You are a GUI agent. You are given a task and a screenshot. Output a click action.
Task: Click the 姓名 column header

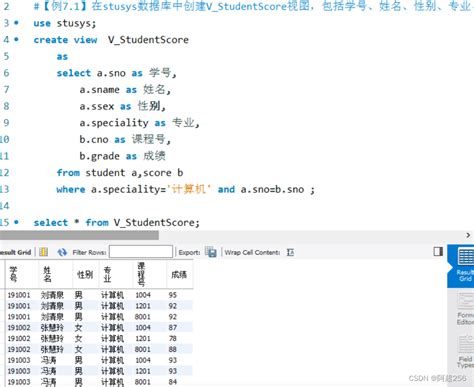[x=56, y=275]
